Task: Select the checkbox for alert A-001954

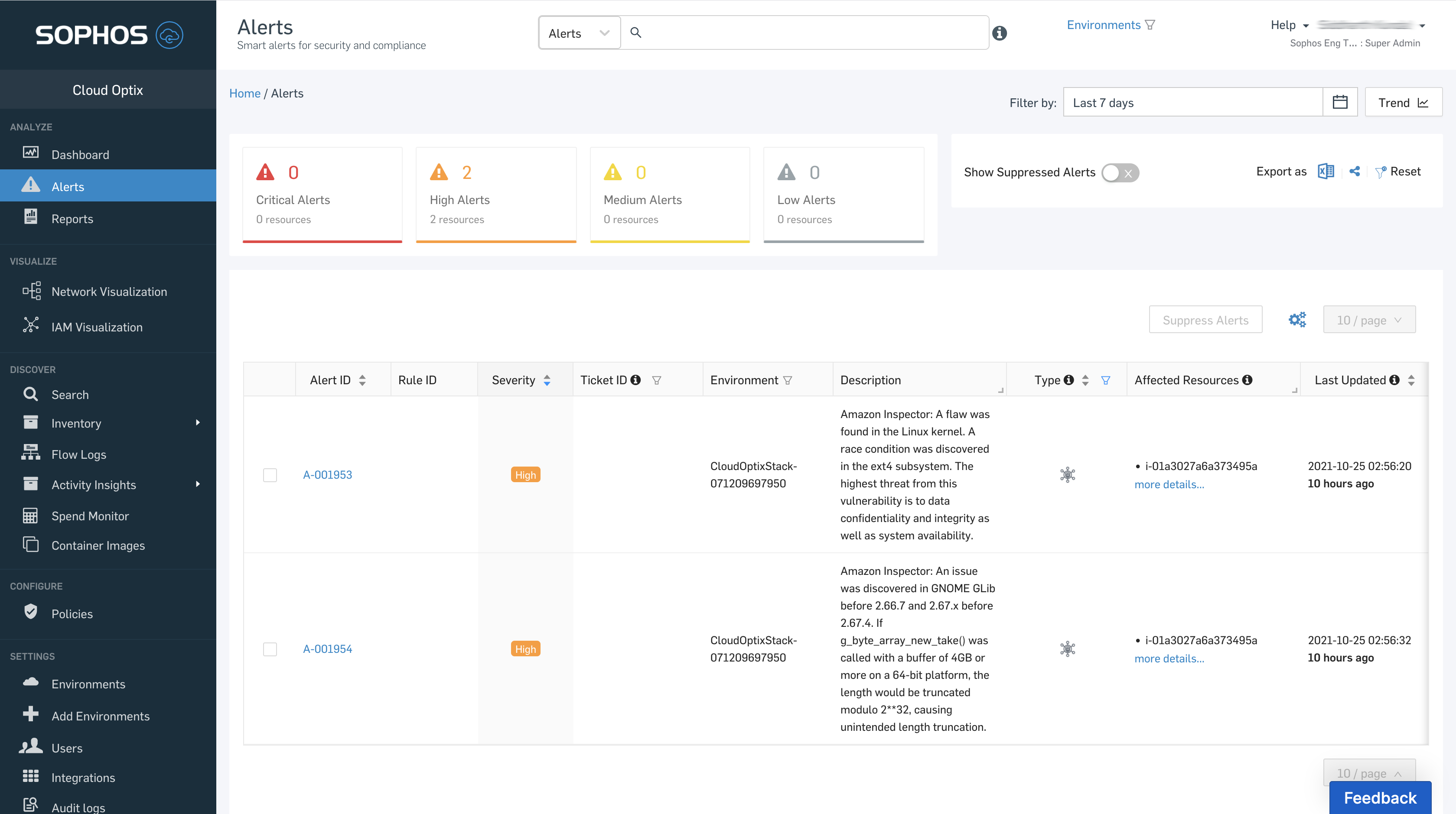Action: point(270,649)
